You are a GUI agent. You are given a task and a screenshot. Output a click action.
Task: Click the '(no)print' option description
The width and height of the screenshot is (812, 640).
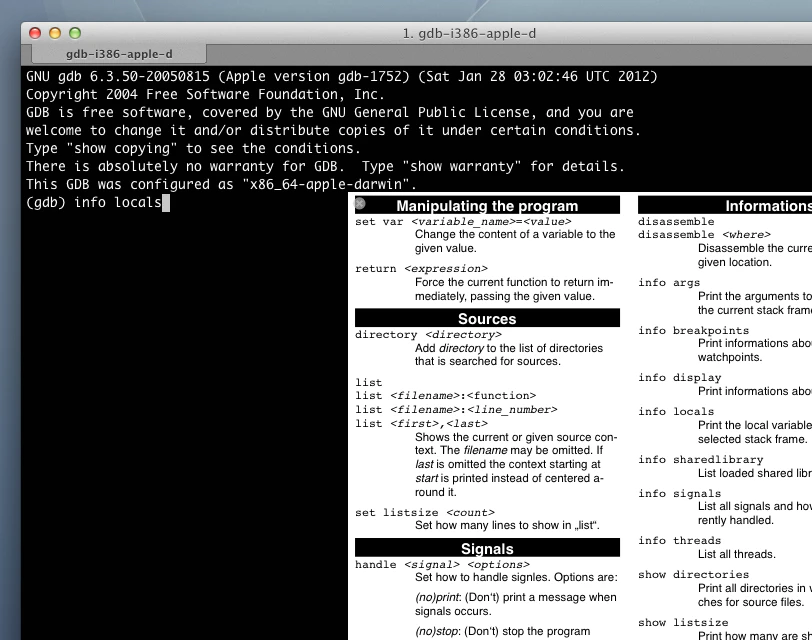tap(516, 604)
